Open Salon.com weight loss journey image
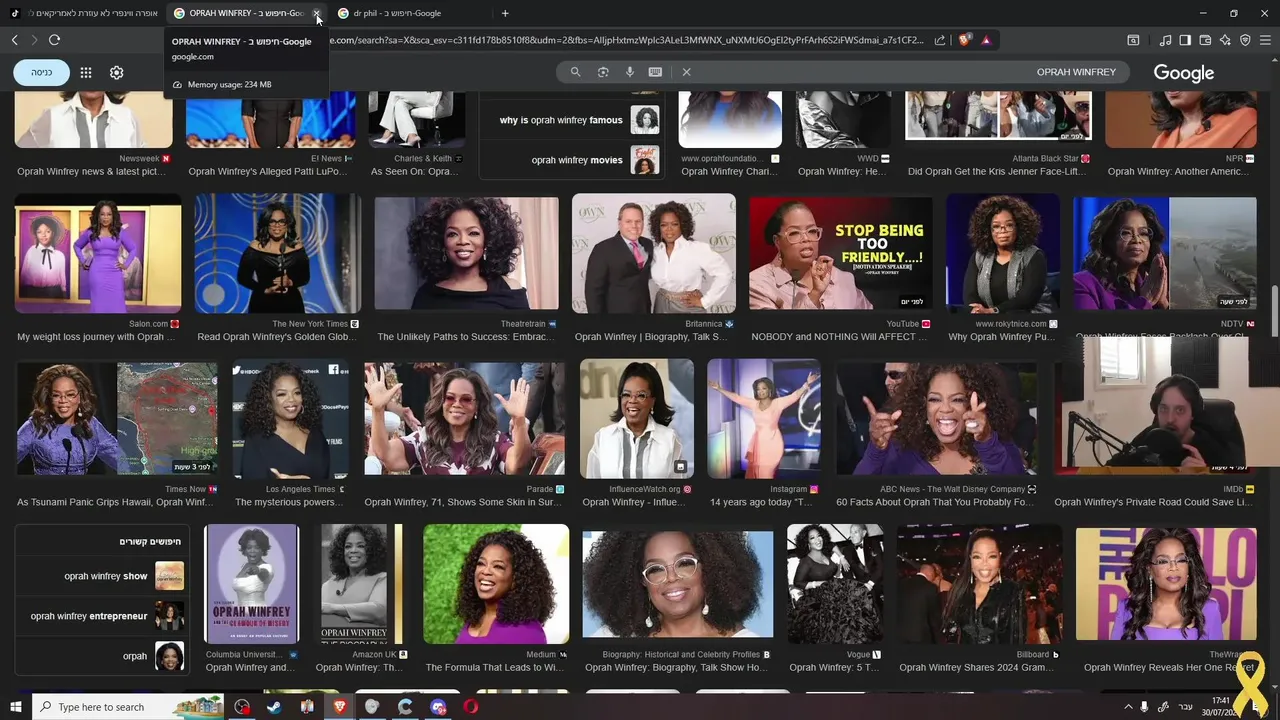The image size is (1280, 720). [x=98, y=254]
